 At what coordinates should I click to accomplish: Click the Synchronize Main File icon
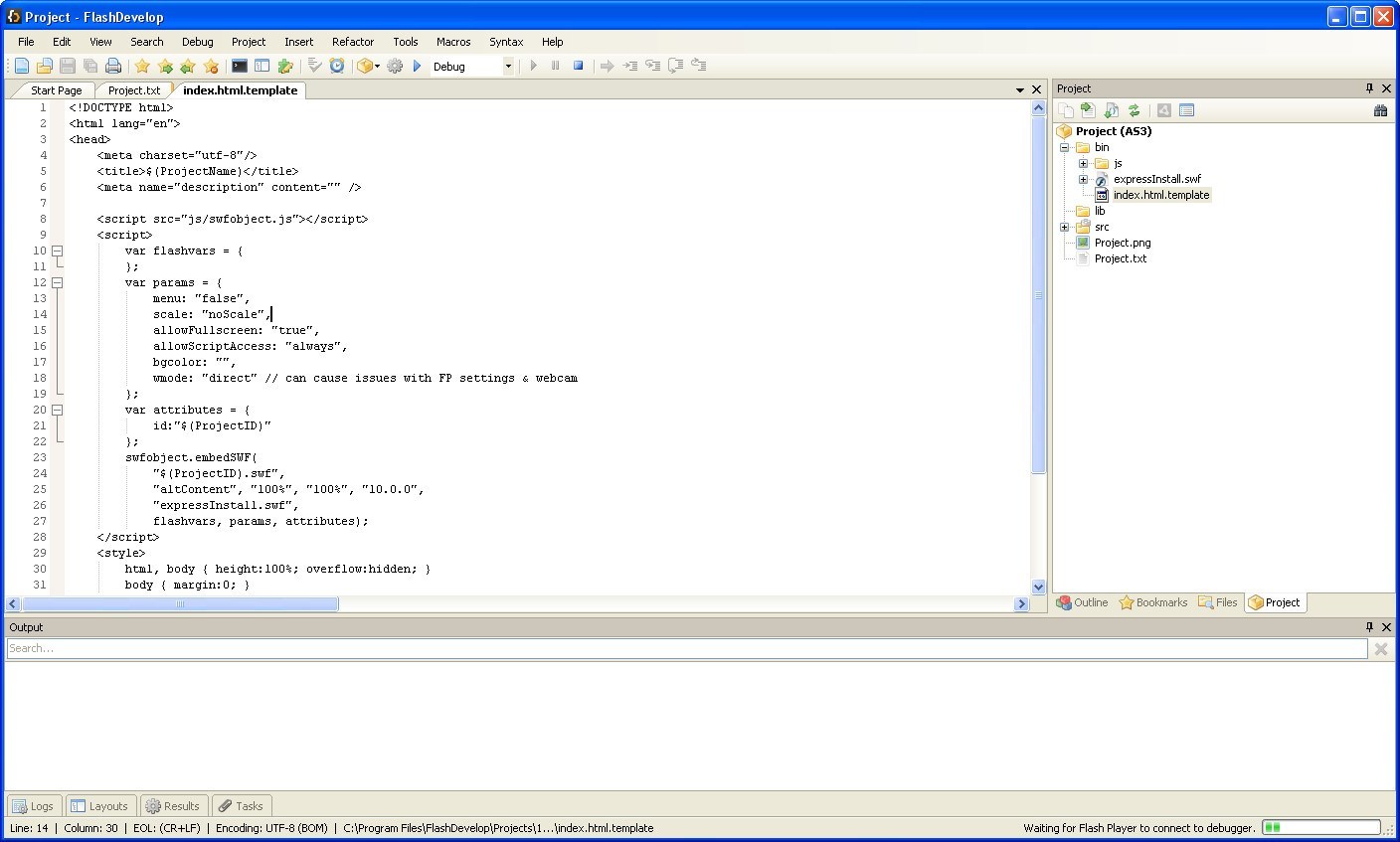[x=1111, y=110]
